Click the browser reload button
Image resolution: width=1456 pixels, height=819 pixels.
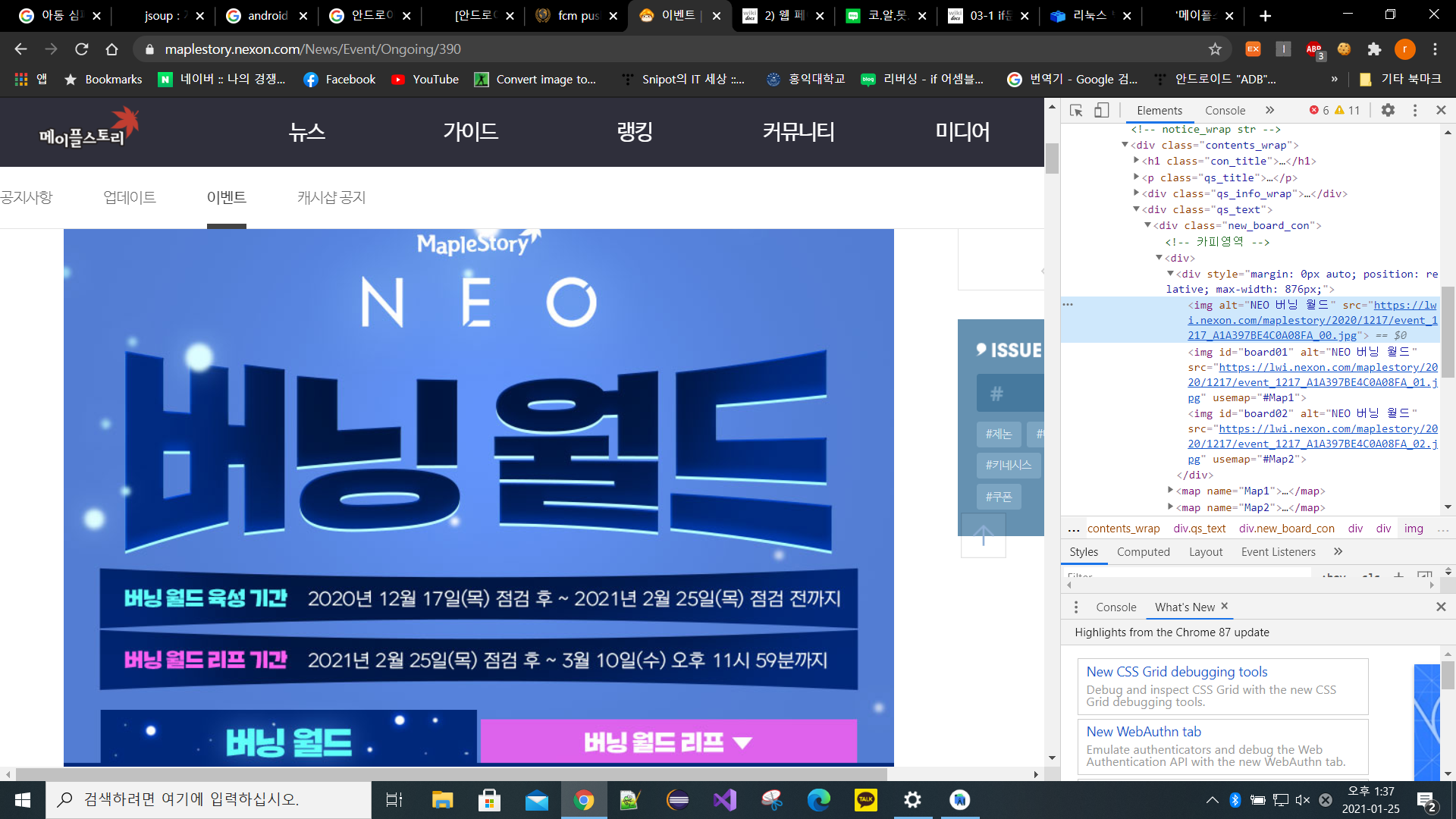click(81, 49)
